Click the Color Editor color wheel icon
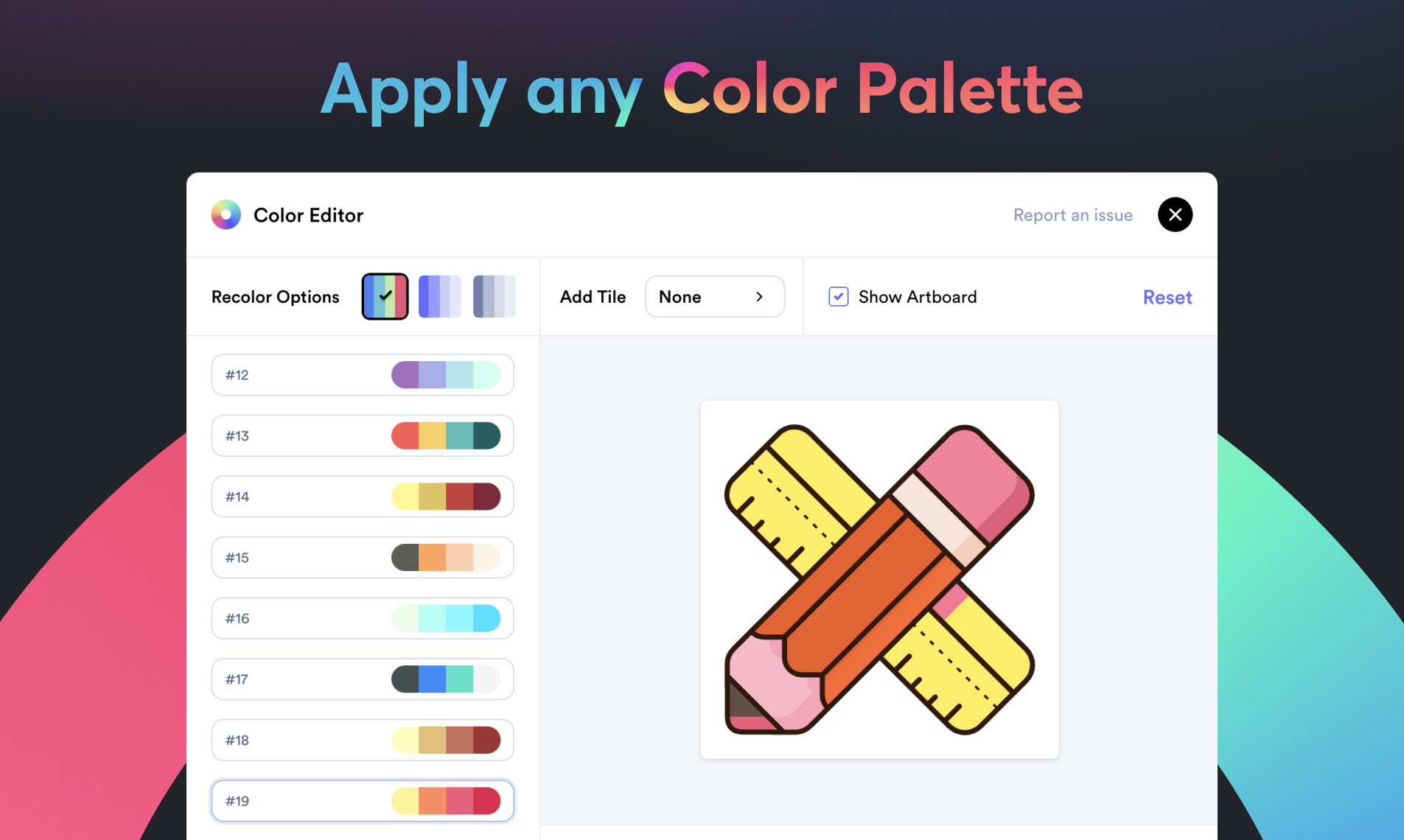The image size is (1404, 840). (x=226, y=214)
